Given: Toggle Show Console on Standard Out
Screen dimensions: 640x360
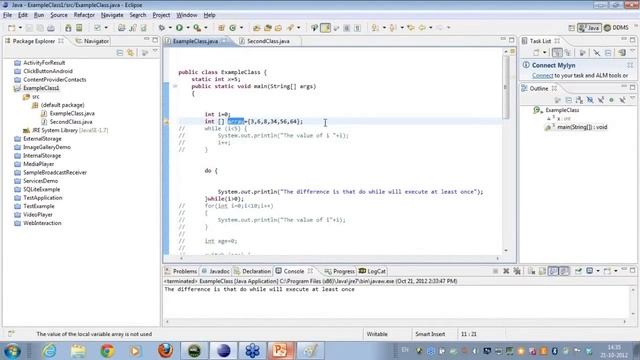Looking at the screenshot, I should pyautogui.click(x=553, y=271).
